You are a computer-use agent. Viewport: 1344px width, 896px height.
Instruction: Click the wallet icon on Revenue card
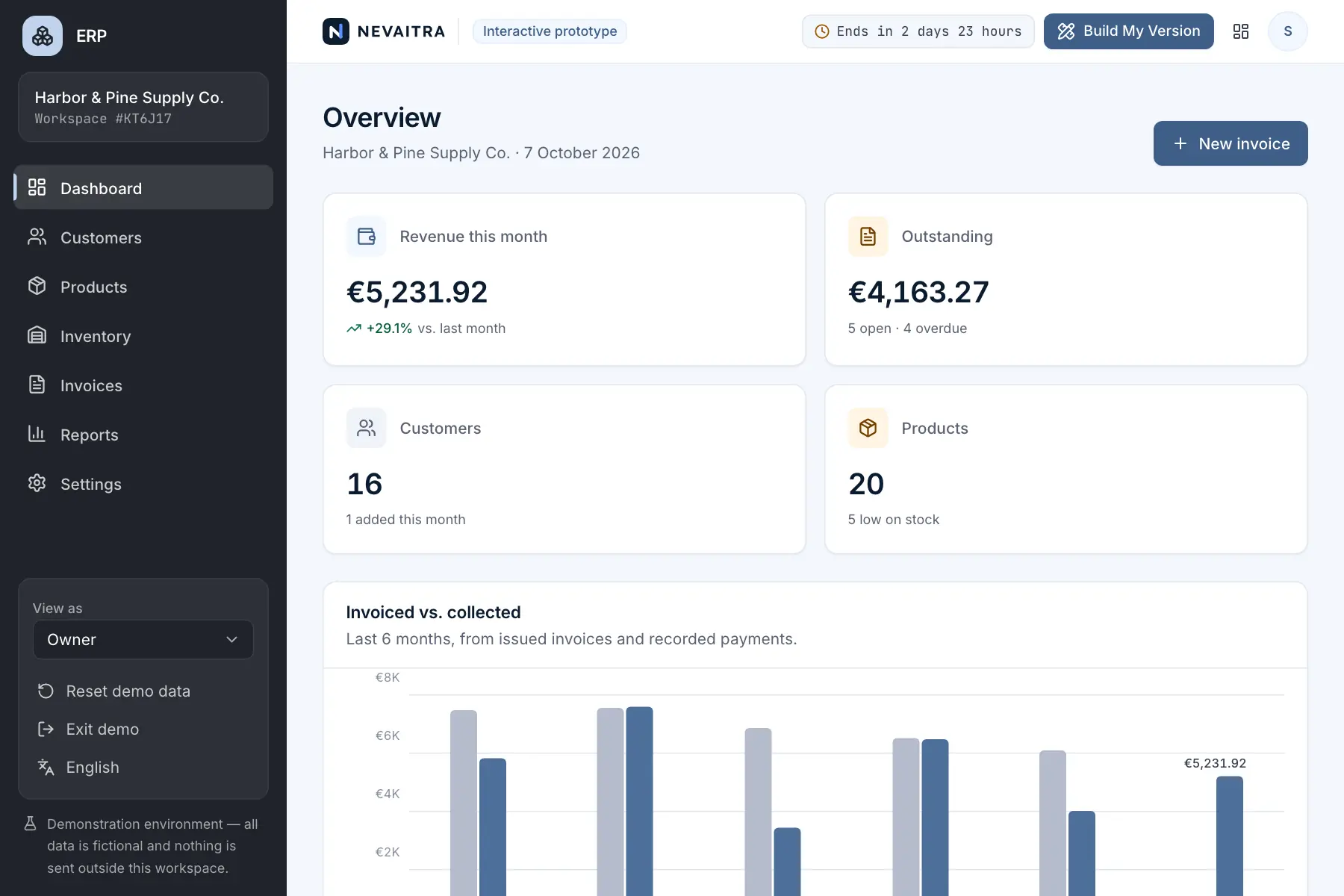coord(367,237)
